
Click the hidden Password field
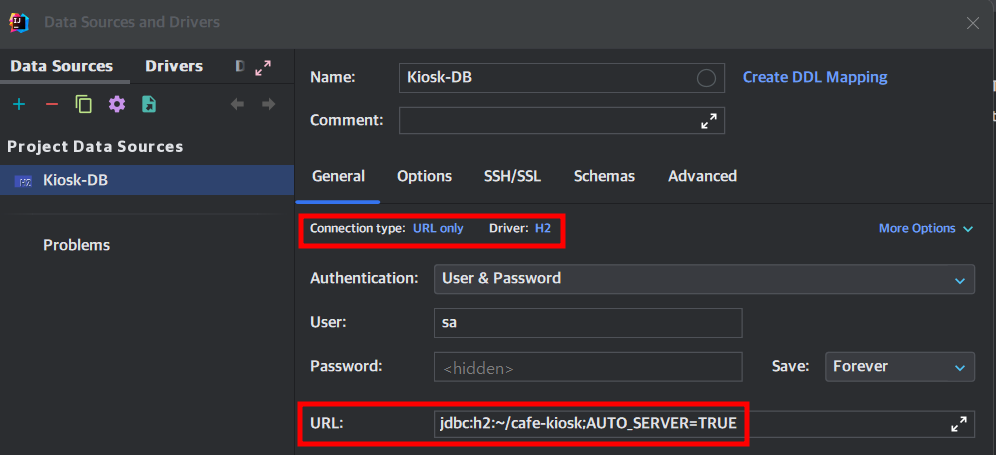588,367
